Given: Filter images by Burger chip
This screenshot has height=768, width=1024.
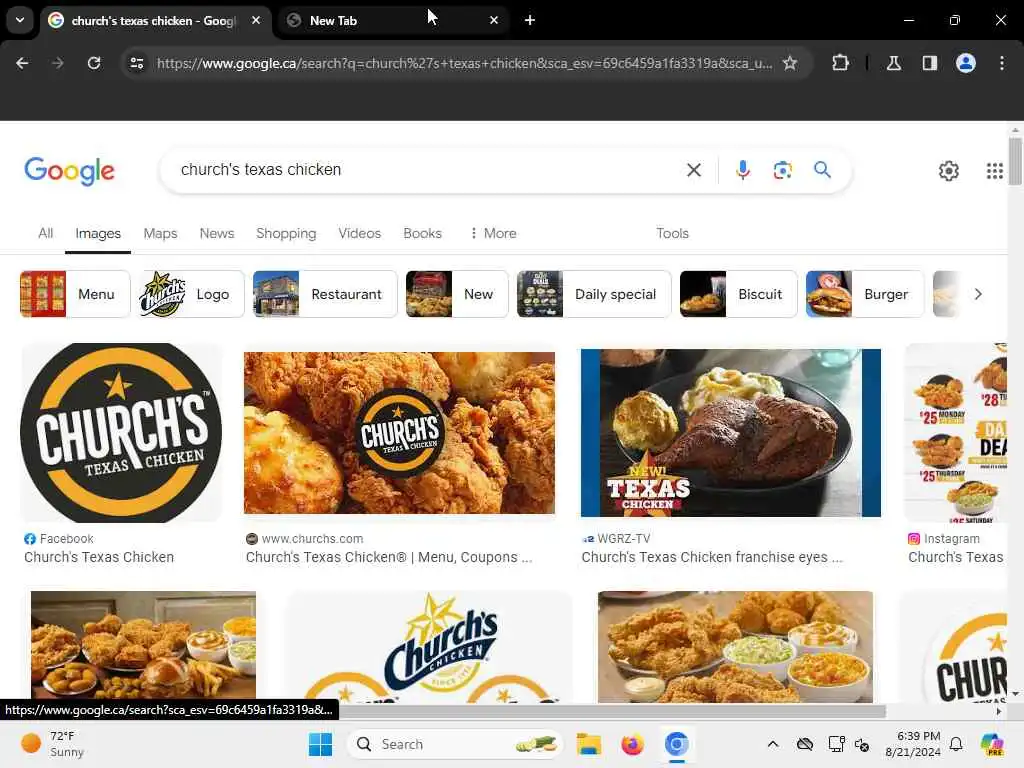Looking at the screenshot, I should click(865, 294).
